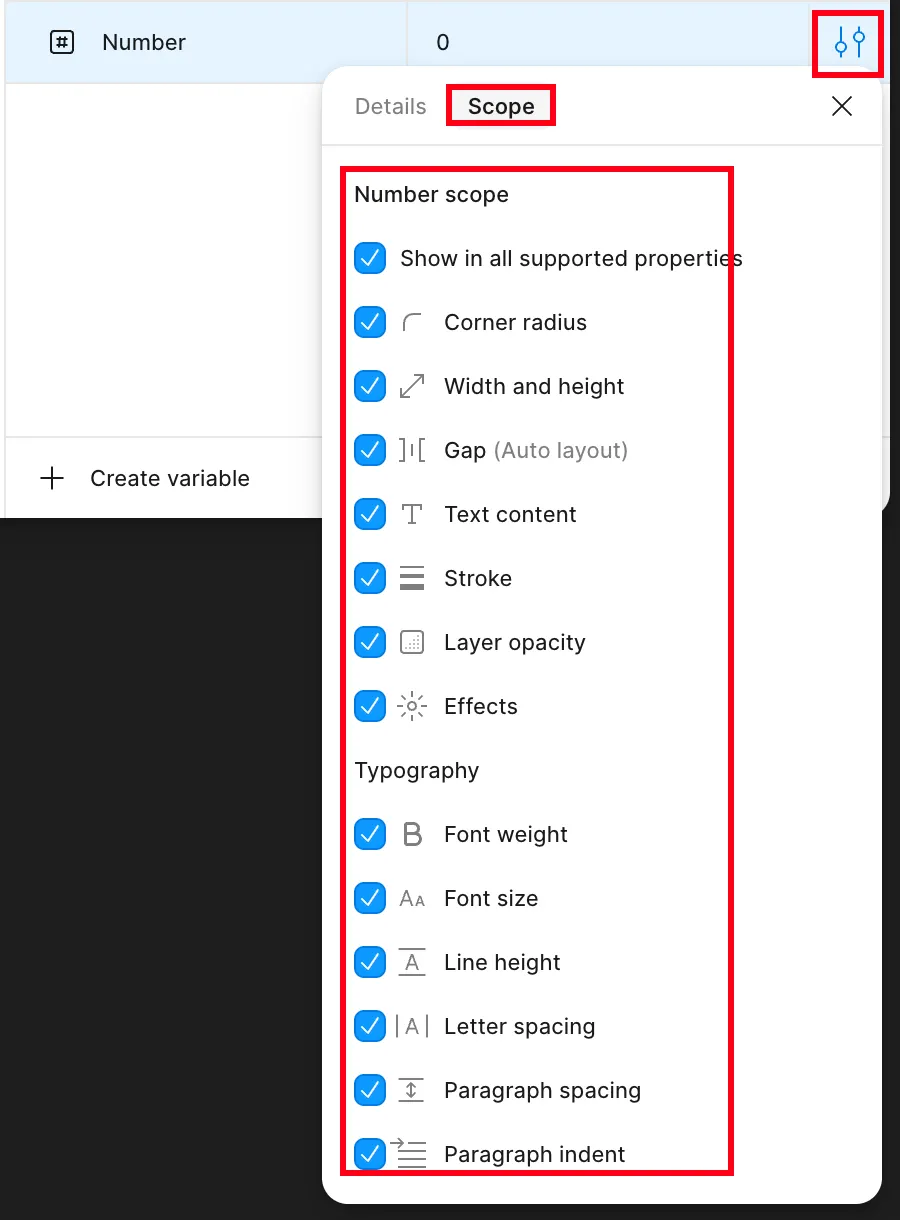The height and width of the screenshot is (1220, 900).
Task: Click the Stroke lines icon
Action: 411,579
